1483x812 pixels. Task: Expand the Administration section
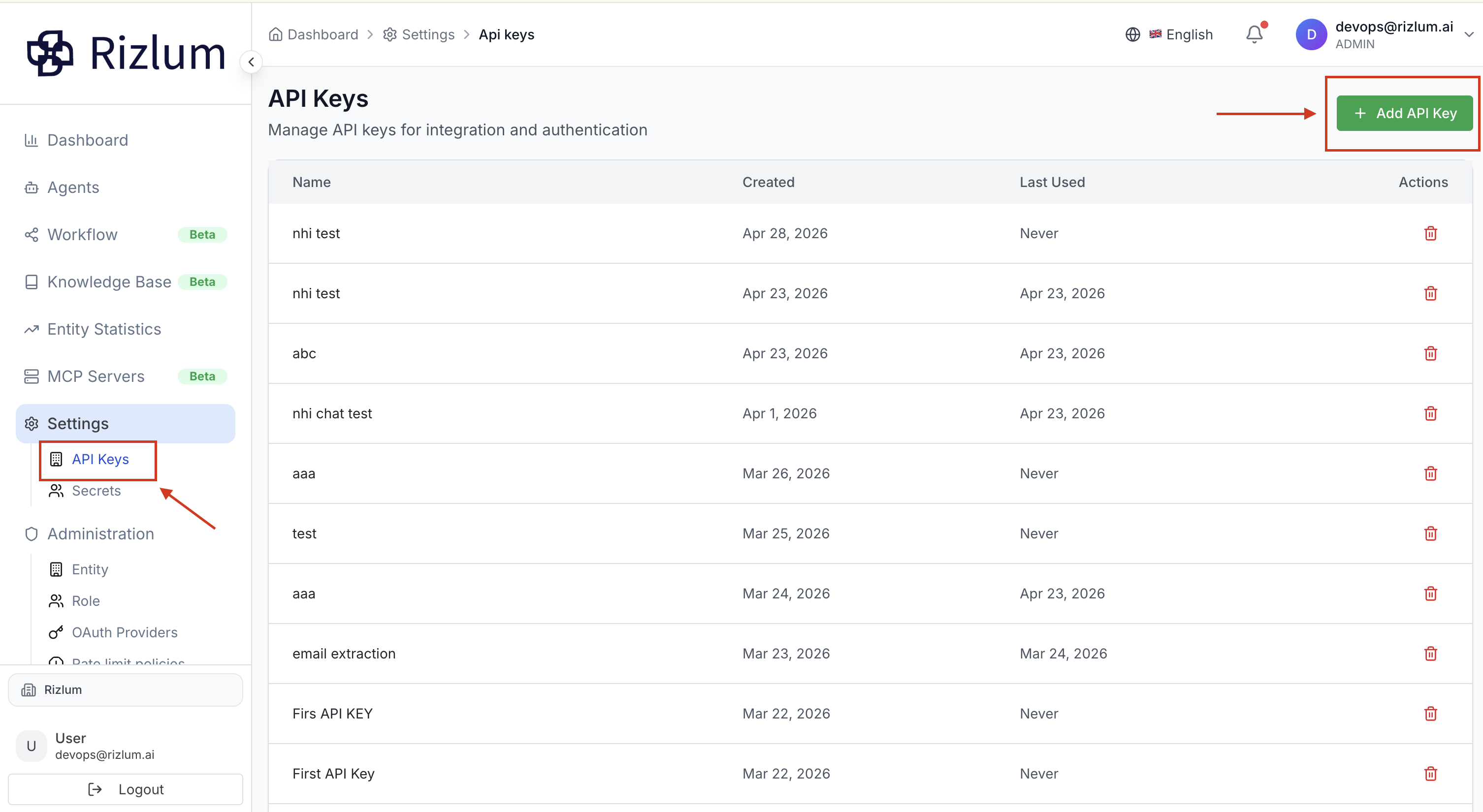(x=101, y=533)
